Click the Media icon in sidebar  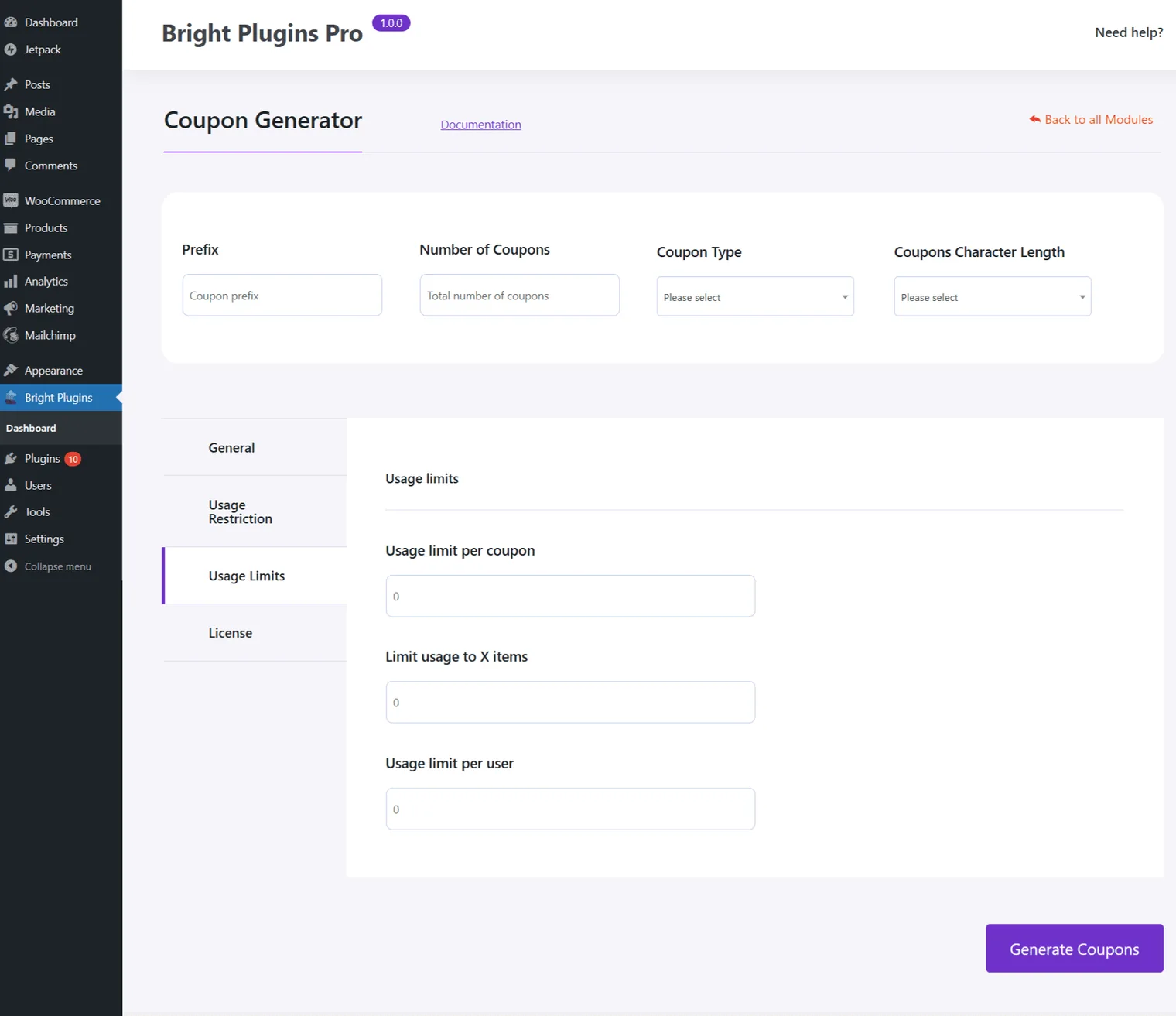pyautogui.click(x=11, y=111)
